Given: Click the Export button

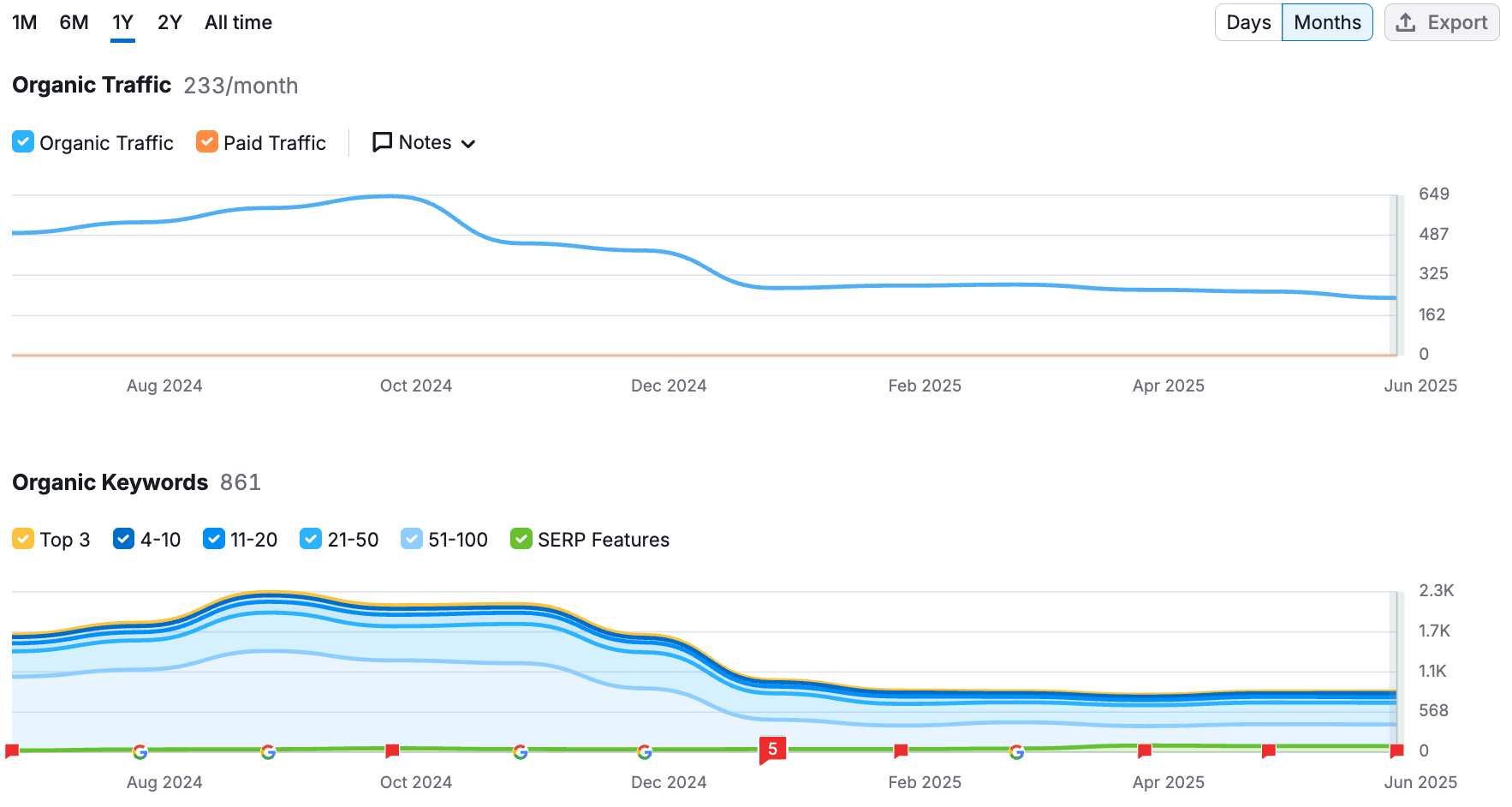Looking at the screenshot, I should point(1442,22).
